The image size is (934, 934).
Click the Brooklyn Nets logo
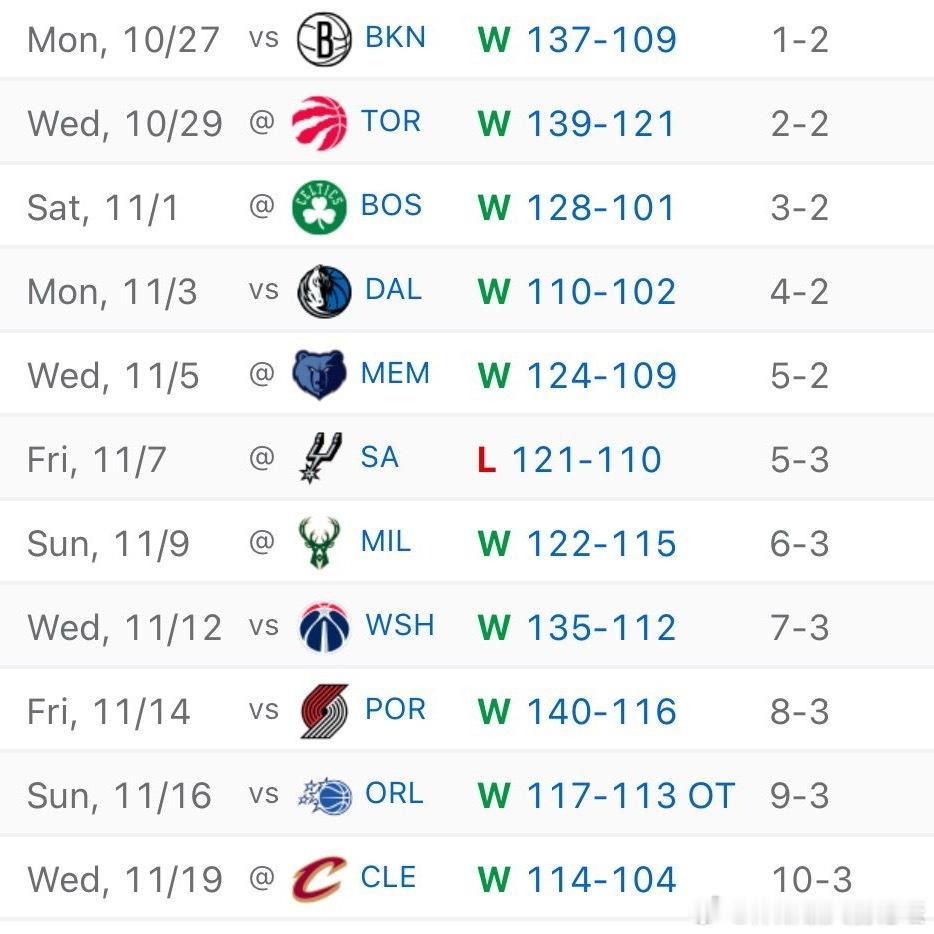coord(324,39)
